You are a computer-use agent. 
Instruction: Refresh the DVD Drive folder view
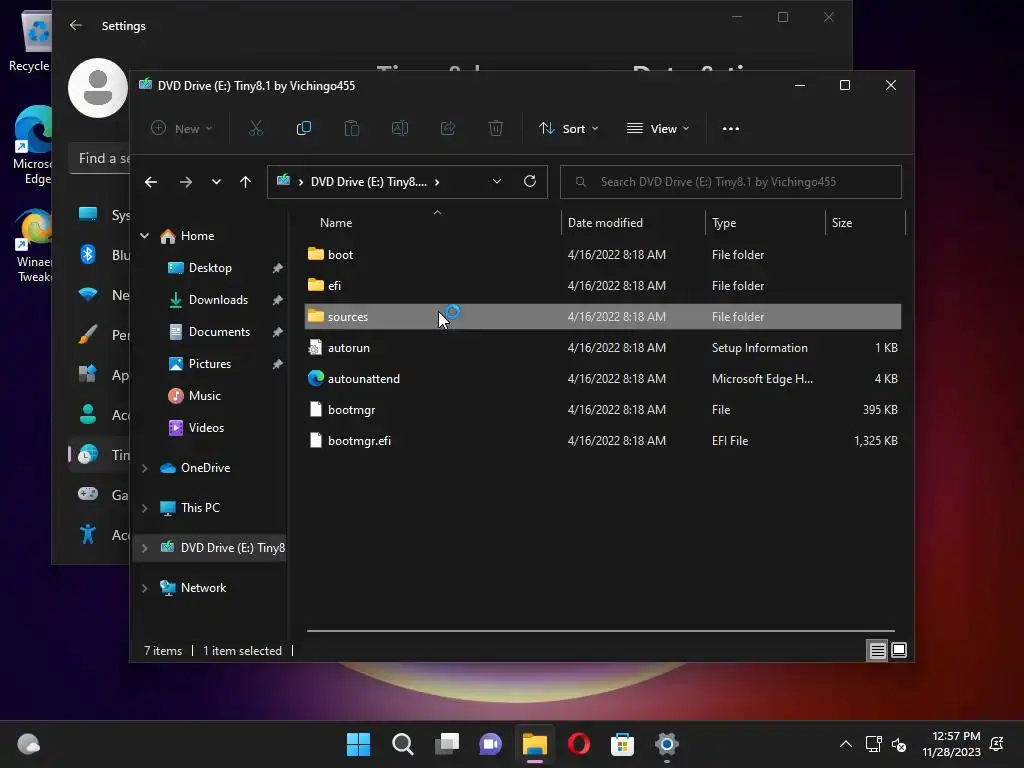[530, 182]
